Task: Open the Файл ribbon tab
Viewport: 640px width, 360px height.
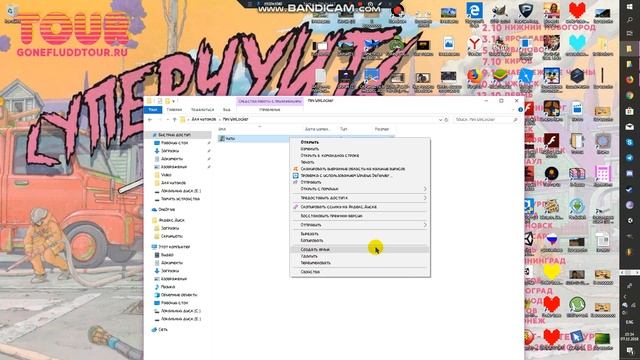Action: pos(153,110)
